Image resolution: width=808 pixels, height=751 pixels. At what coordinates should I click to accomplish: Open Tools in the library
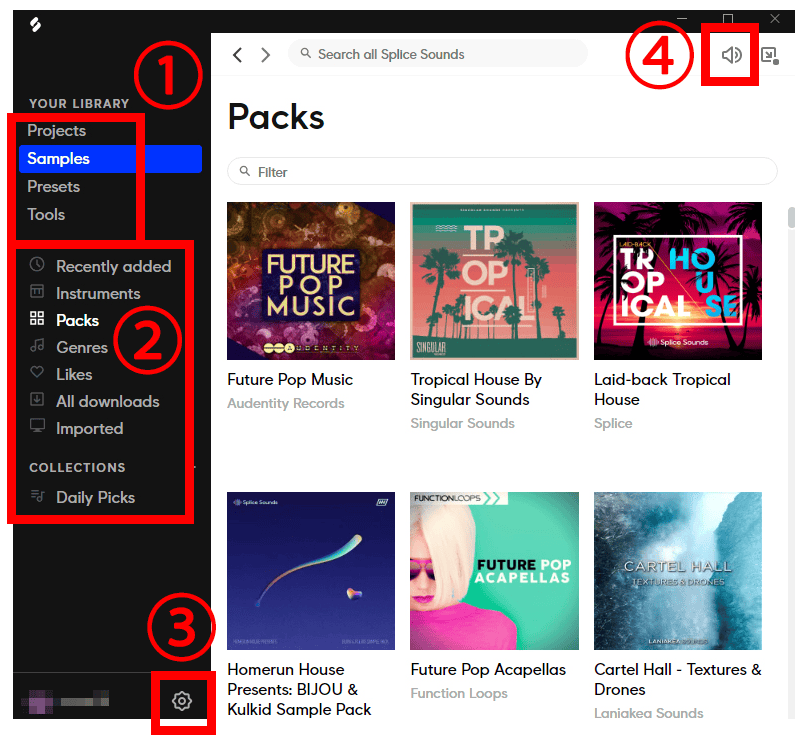click(x=46, y=214)
